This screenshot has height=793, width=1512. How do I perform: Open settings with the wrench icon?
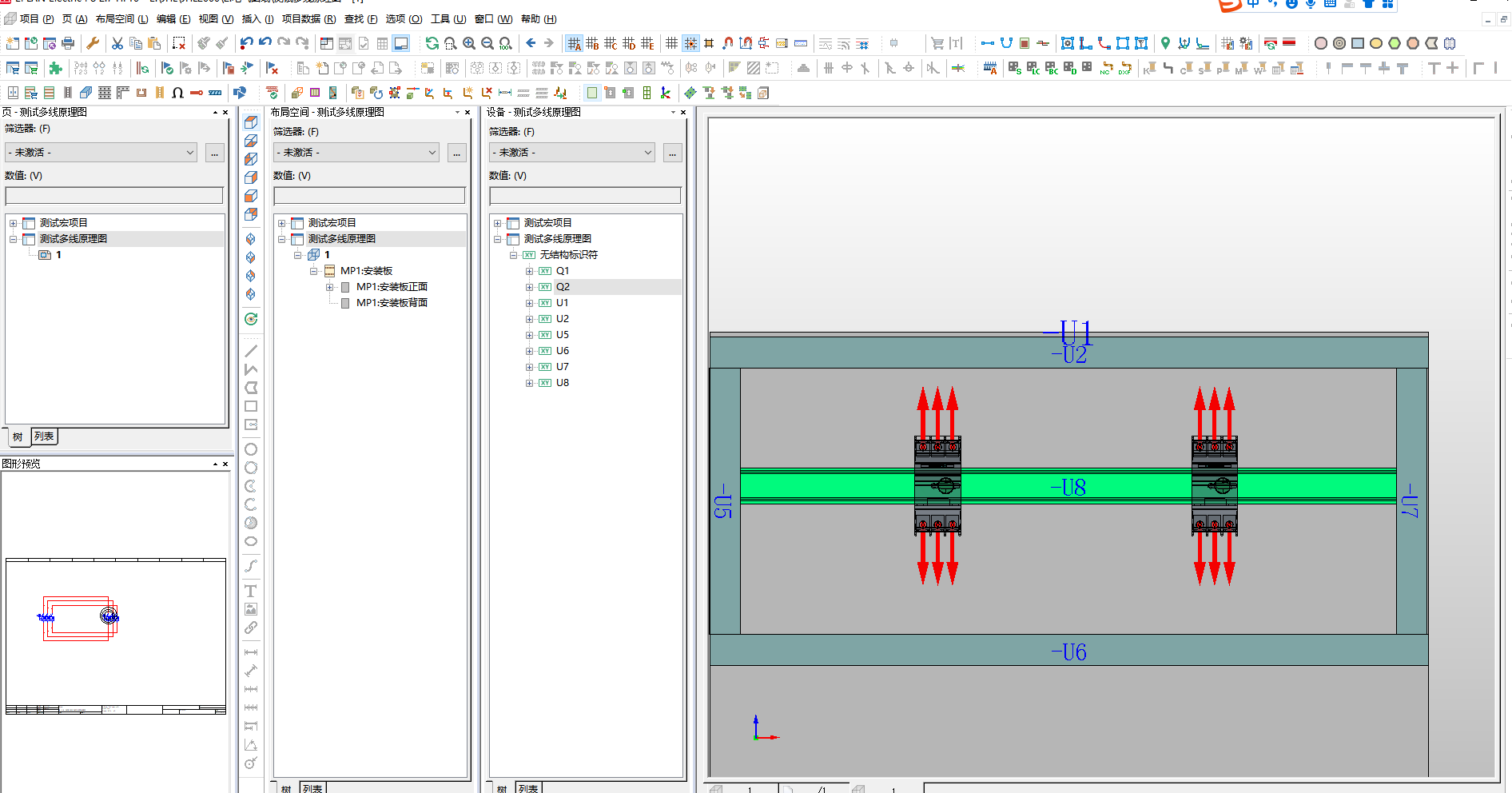coord(93,43)
